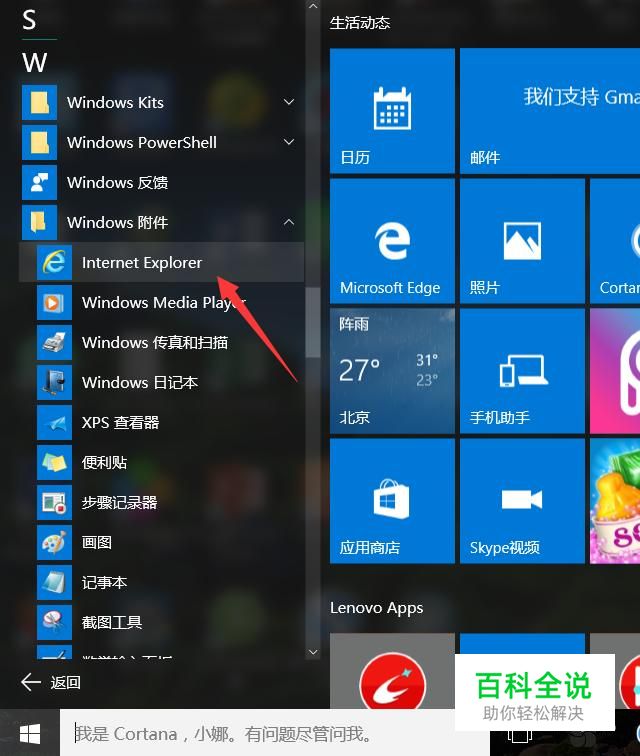The image size is (640, 756).
Task: Launch the Microsoft Edge tile
Action: [x=392, y=241]
